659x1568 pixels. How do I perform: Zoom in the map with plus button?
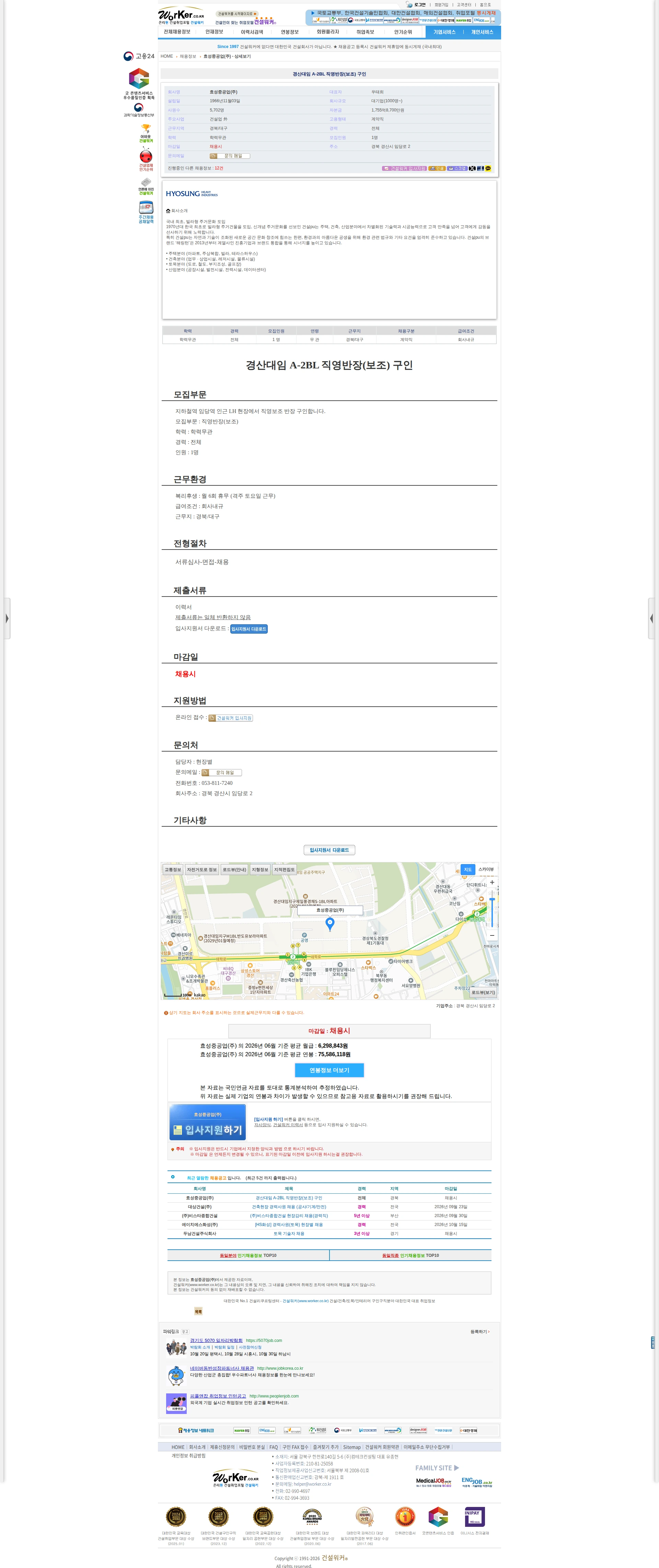pyautogui.click(x=492, y=882)
